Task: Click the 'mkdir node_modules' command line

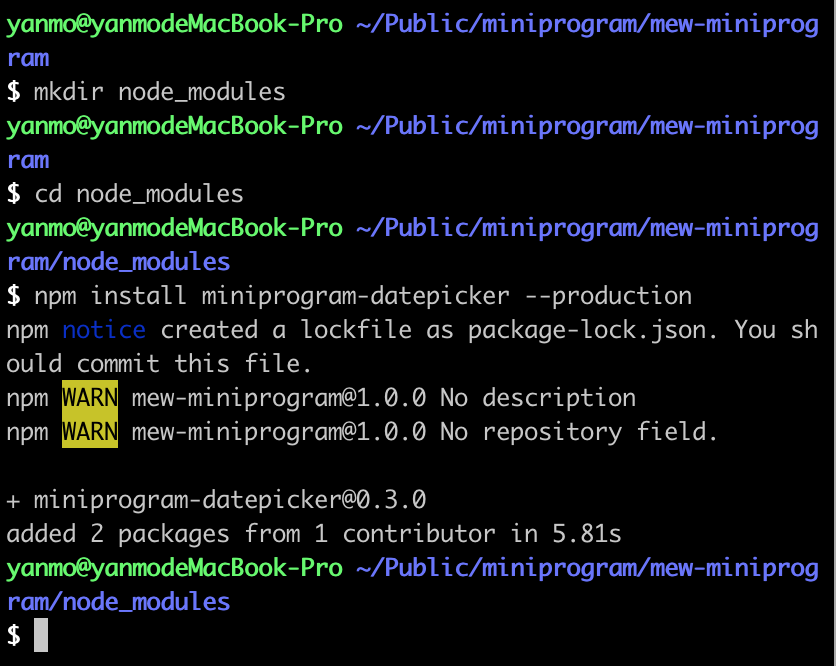Action: point(159,92)
